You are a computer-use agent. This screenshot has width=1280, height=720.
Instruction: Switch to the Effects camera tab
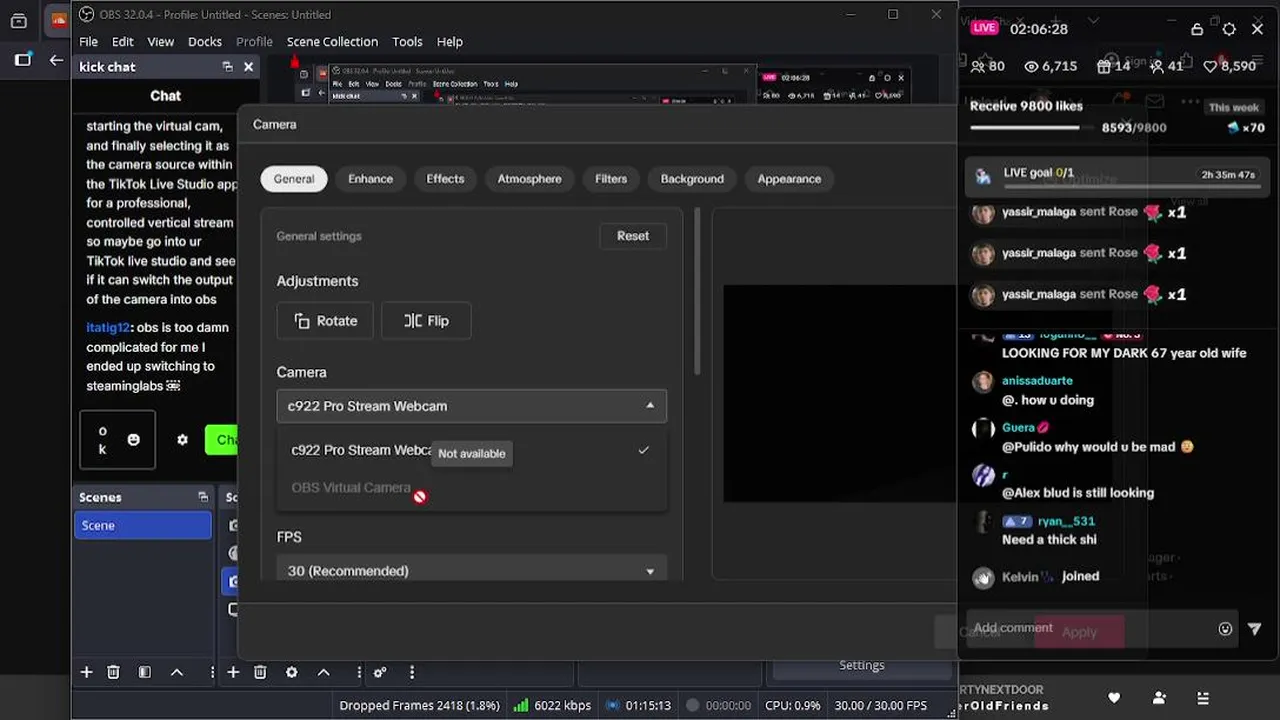(445, 179)
